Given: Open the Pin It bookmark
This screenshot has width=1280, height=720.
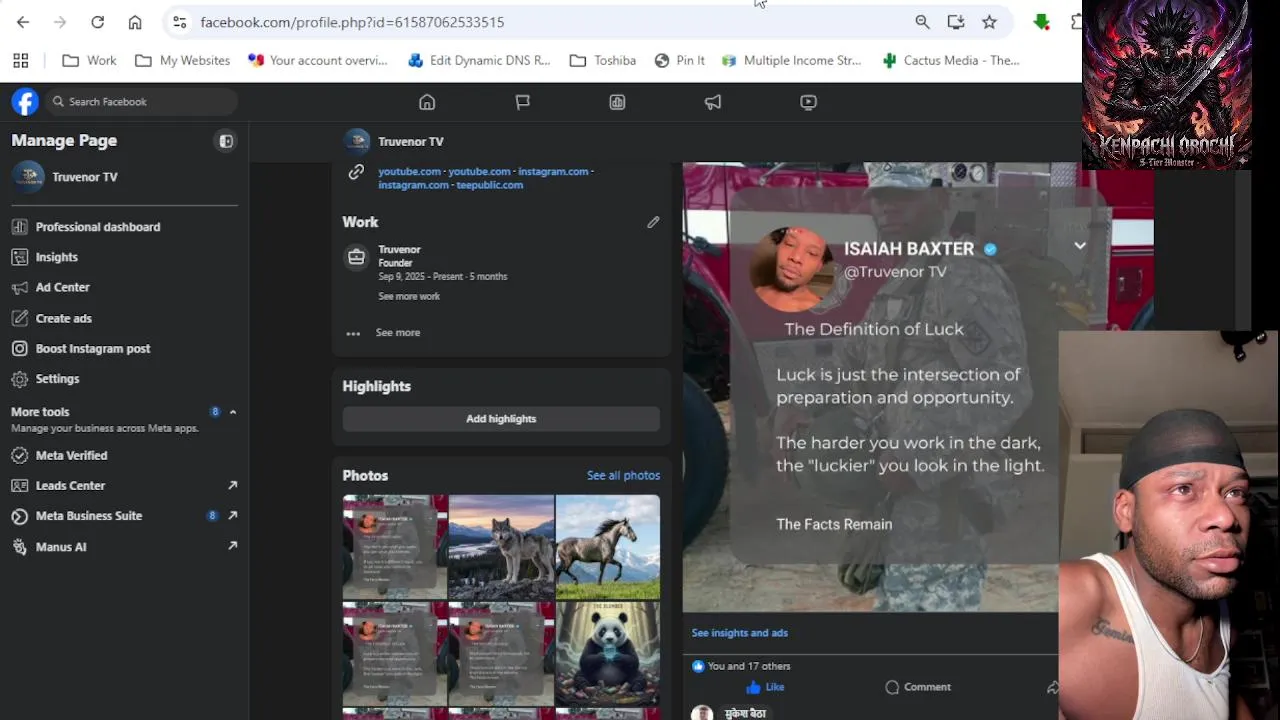Looking at the screenshot, I should tap(679, 60).
